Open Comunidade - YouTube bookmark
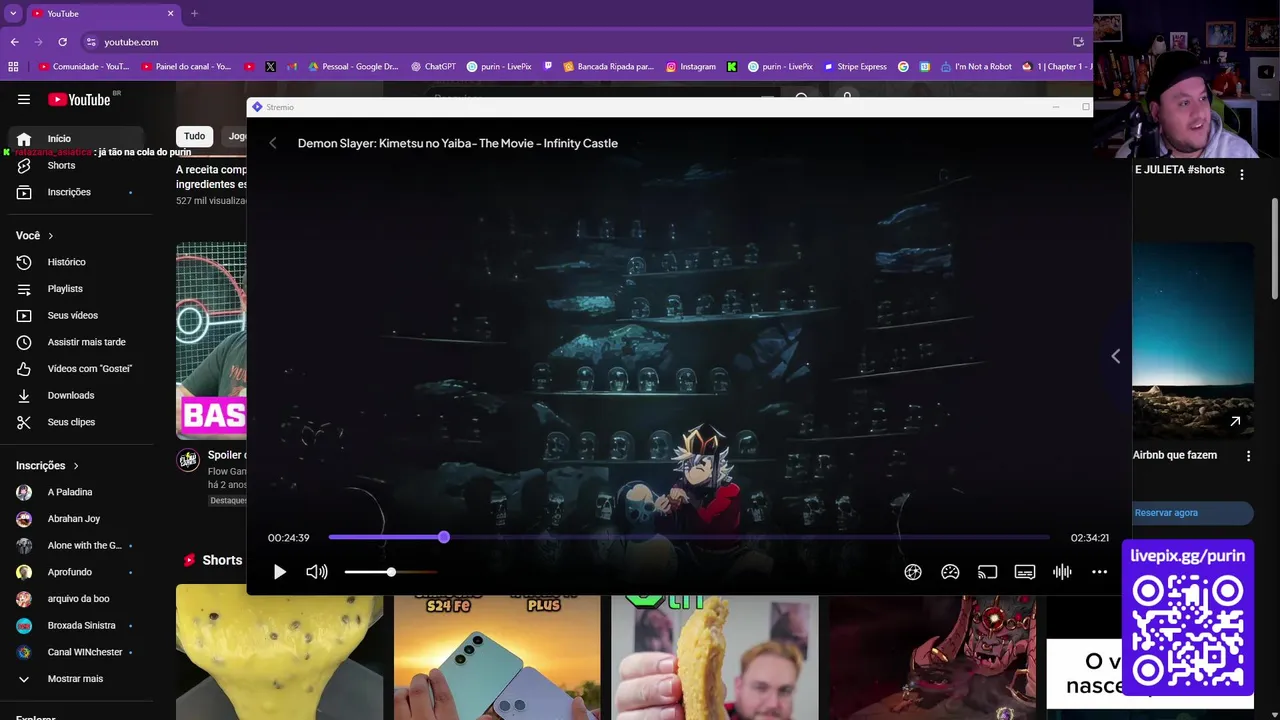 click(84, 67)
